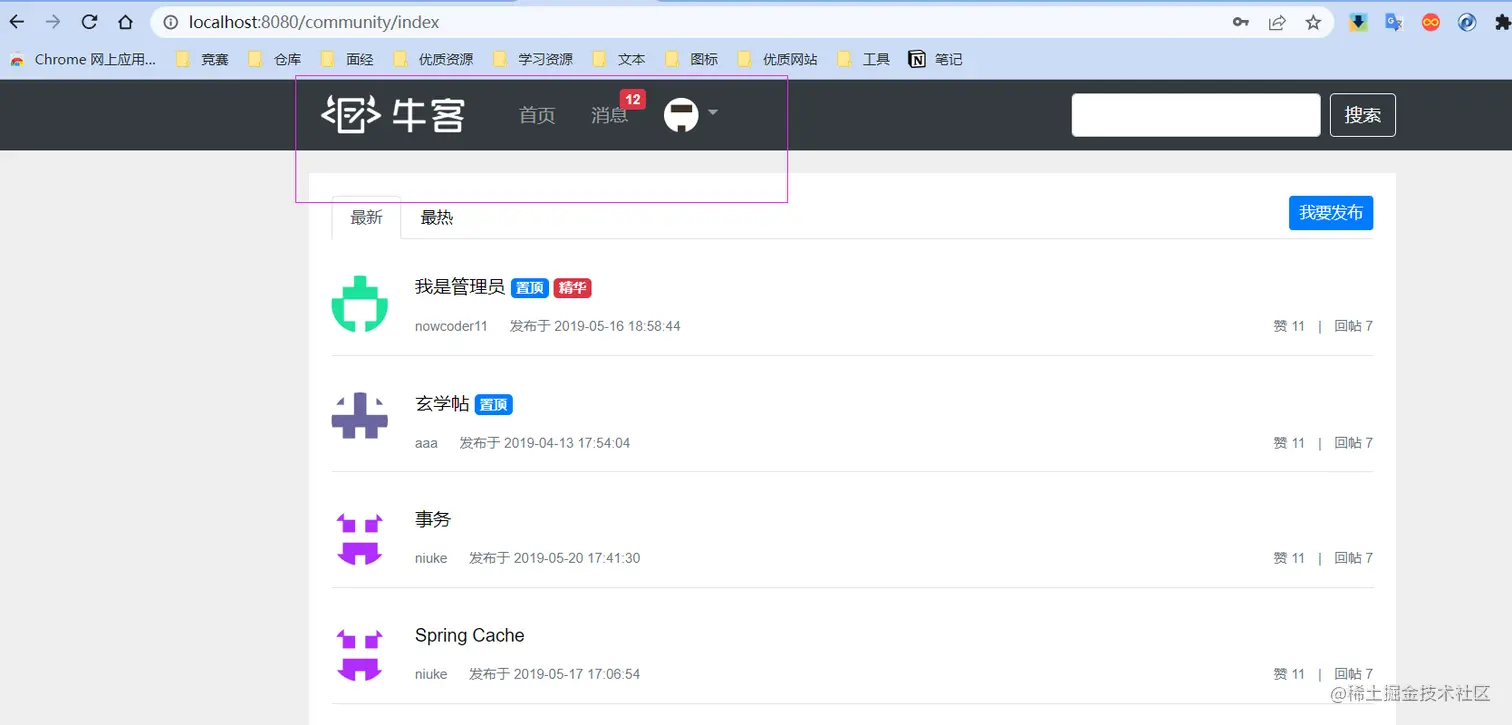Open 消息 messages in the navbar
This screenshot has width=1512, height=725.
(x=609, y=115)
